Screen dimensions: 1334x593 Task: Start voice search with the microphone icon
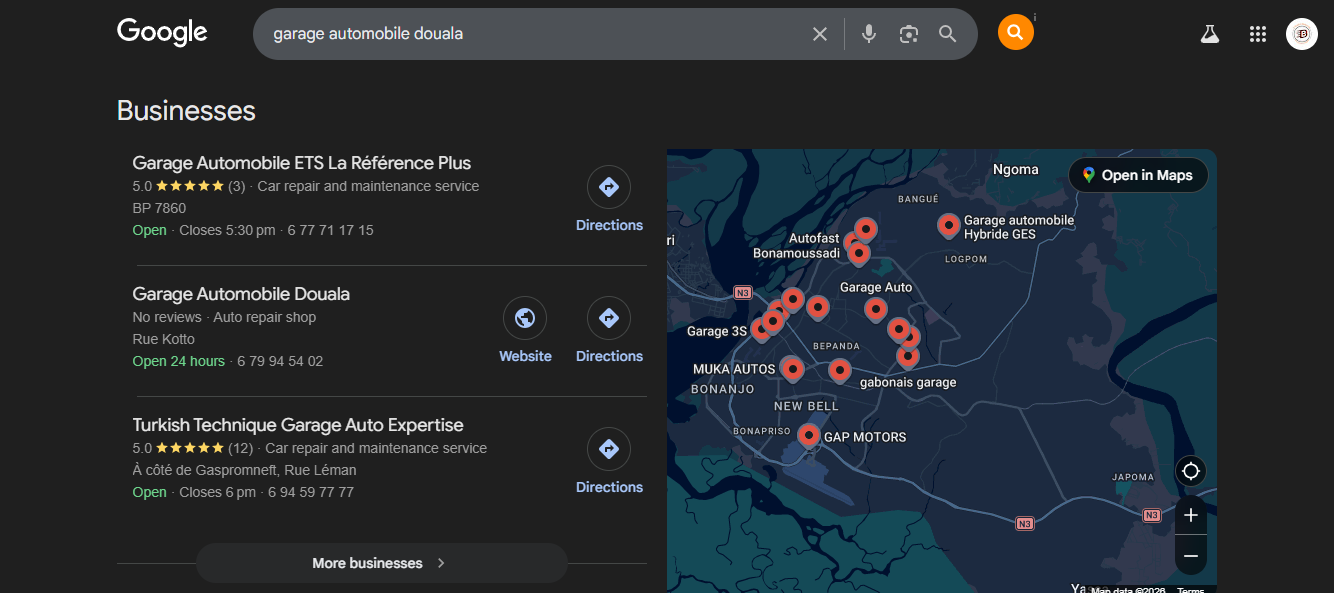pyautogui.click(x=869, y=34)
